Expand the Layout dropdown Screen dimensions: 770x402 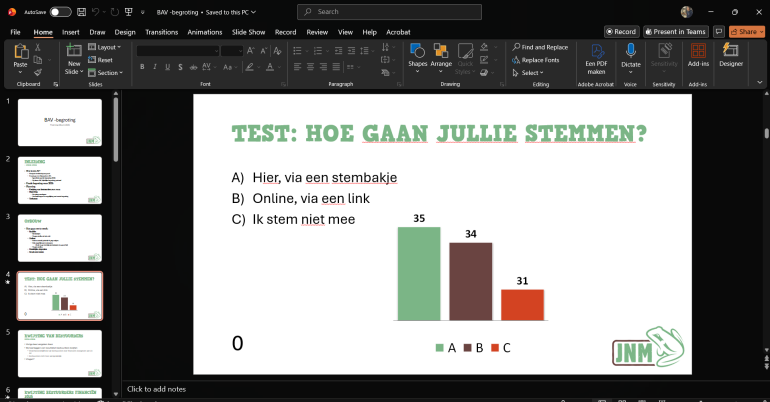(104, 47)
